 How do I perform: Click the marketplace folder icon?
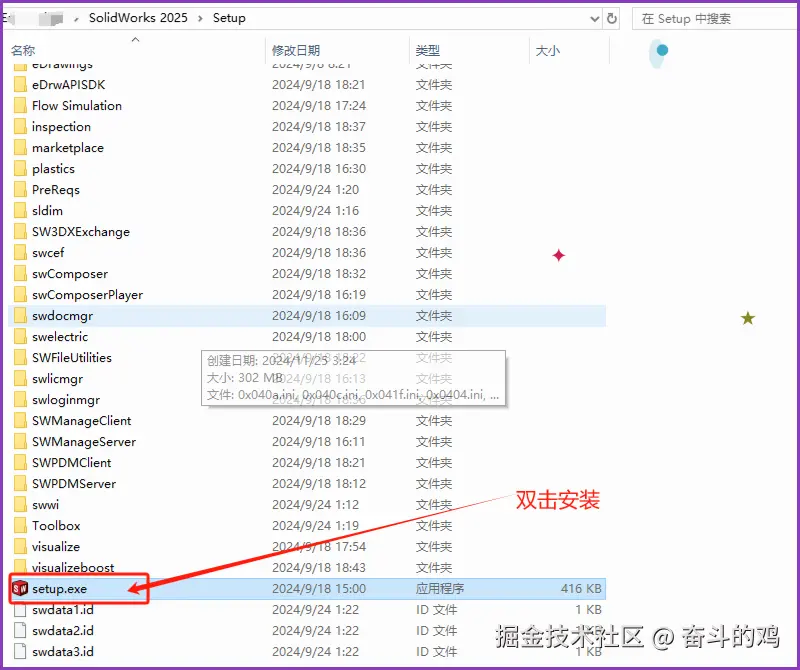click(20, 147)
